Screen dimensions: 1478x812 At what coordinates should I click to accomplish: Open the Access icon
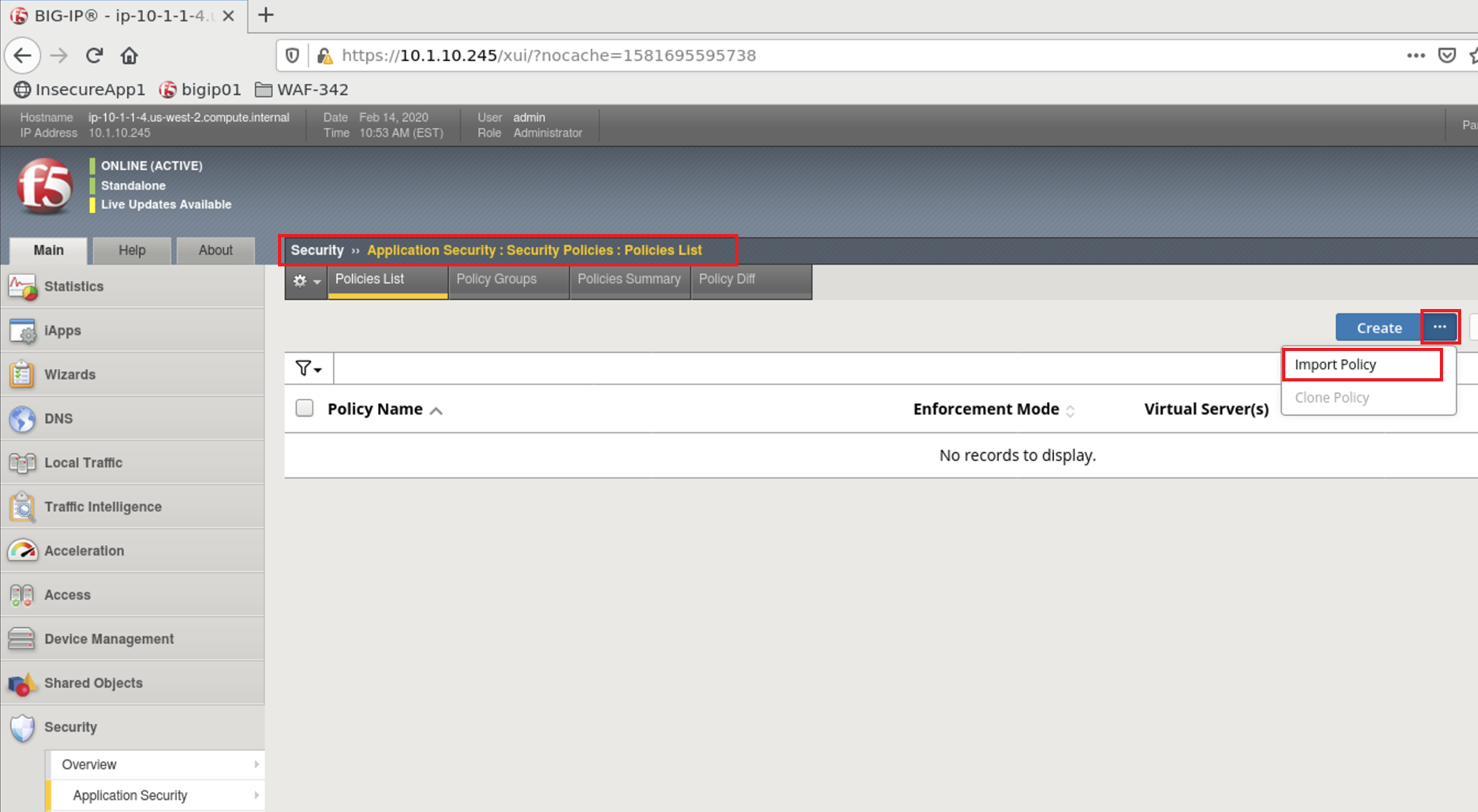pyautogui.click(x=21, y=595)
